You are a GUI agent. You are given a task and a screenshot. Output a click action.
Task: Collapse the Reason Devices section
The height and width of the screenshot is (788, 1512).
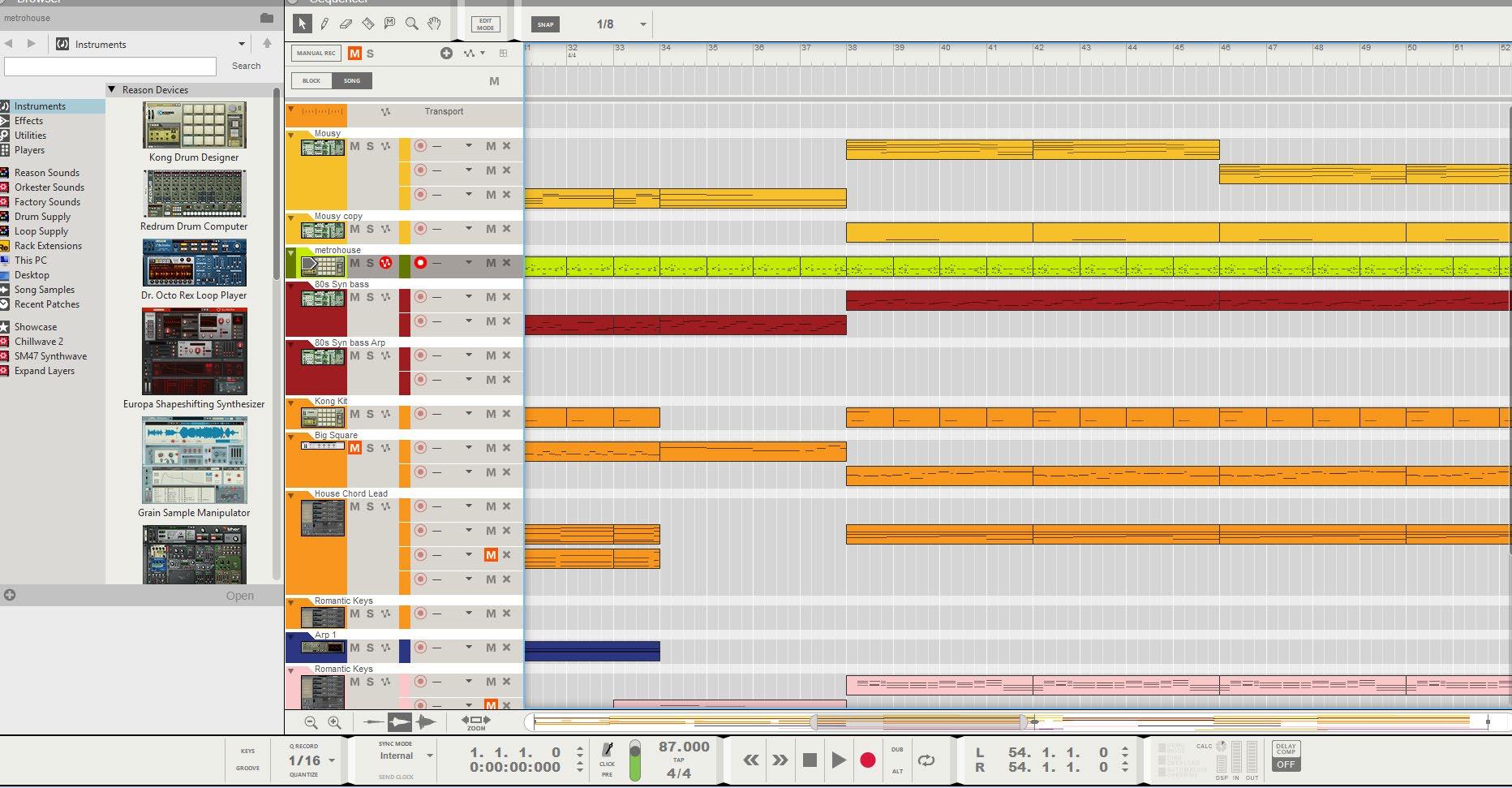coord(112,89)
